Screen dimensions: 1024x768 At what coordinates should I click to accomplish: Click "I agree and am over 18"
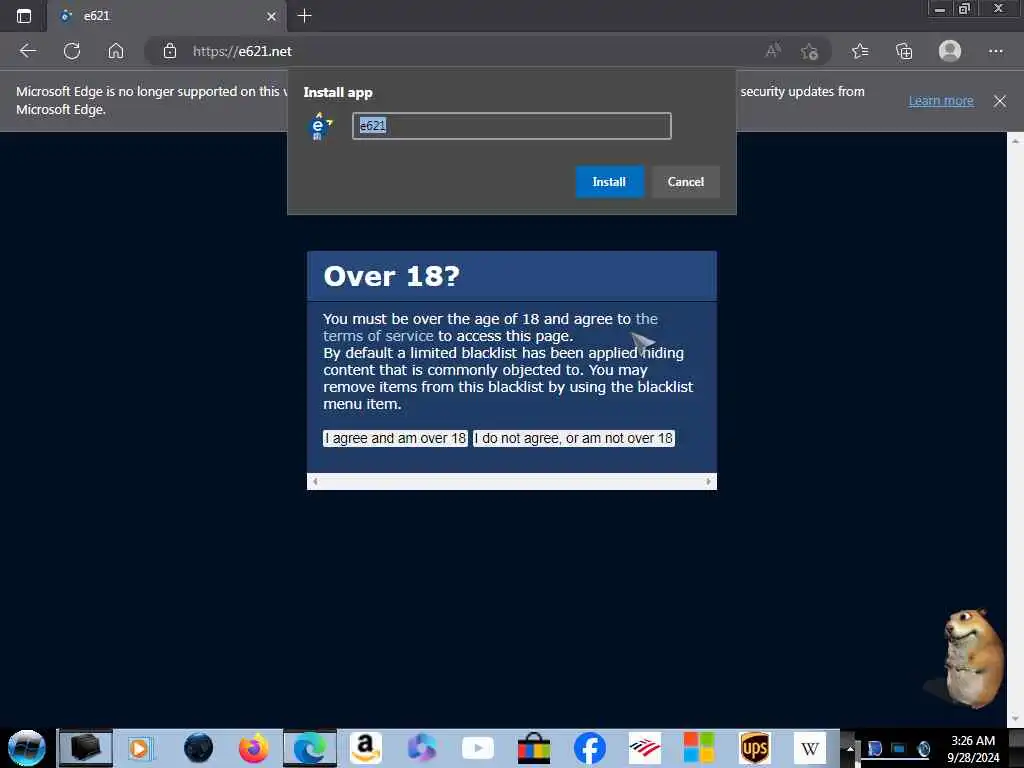coord(395,438)
